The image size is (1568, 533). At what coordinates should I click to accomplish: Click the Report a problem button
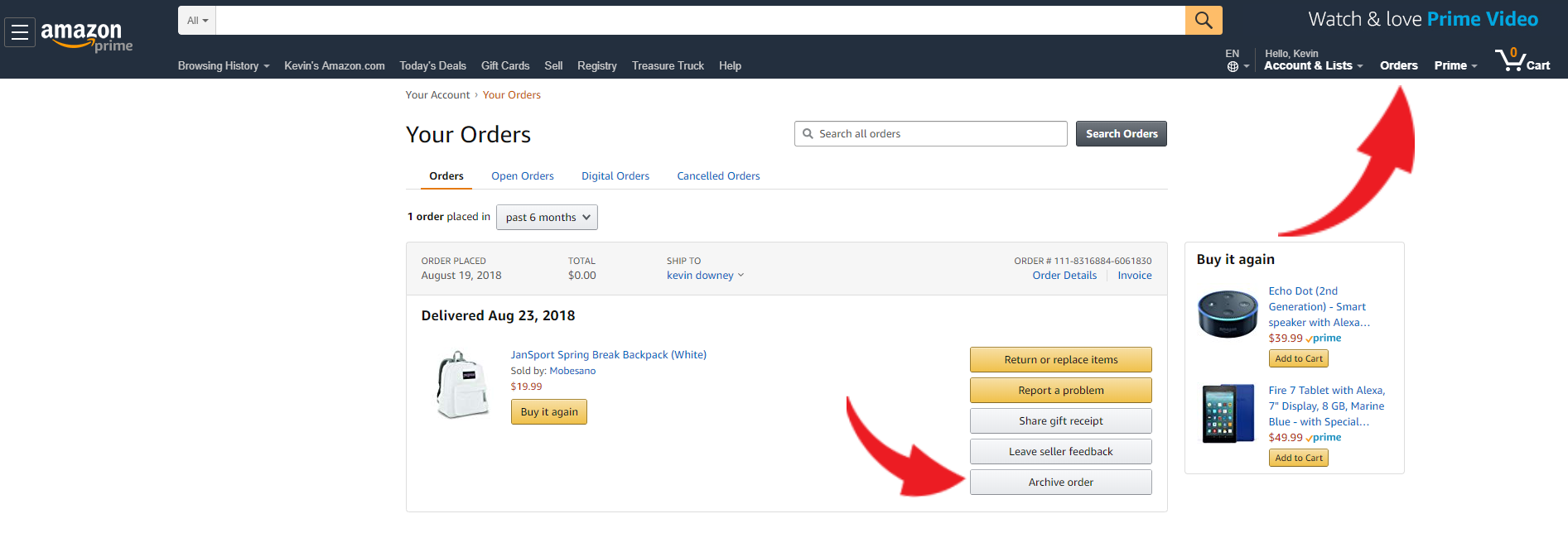click(x=1061, y=391)
